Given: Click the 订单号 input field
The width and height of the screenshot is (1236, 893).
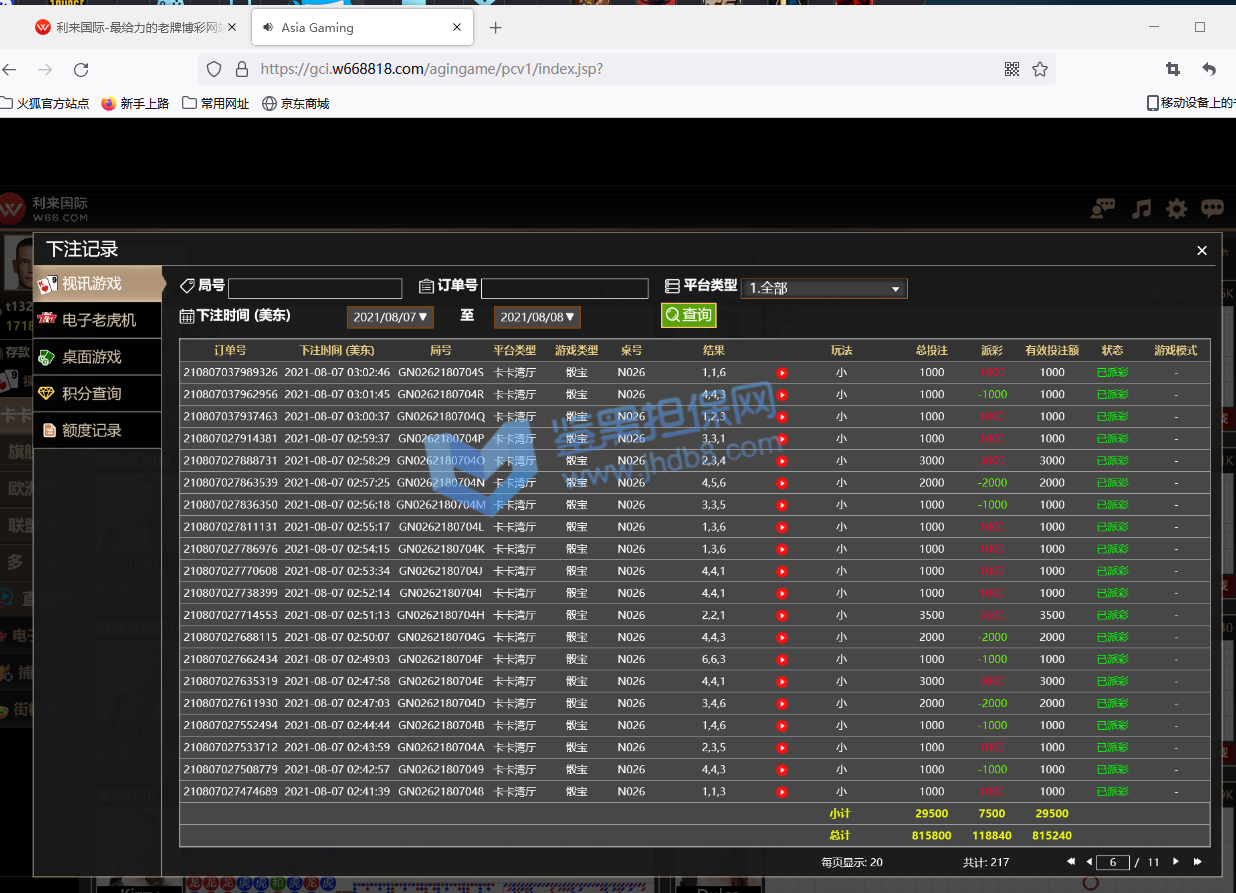Looking at the screenshot, I should point(564,289).
